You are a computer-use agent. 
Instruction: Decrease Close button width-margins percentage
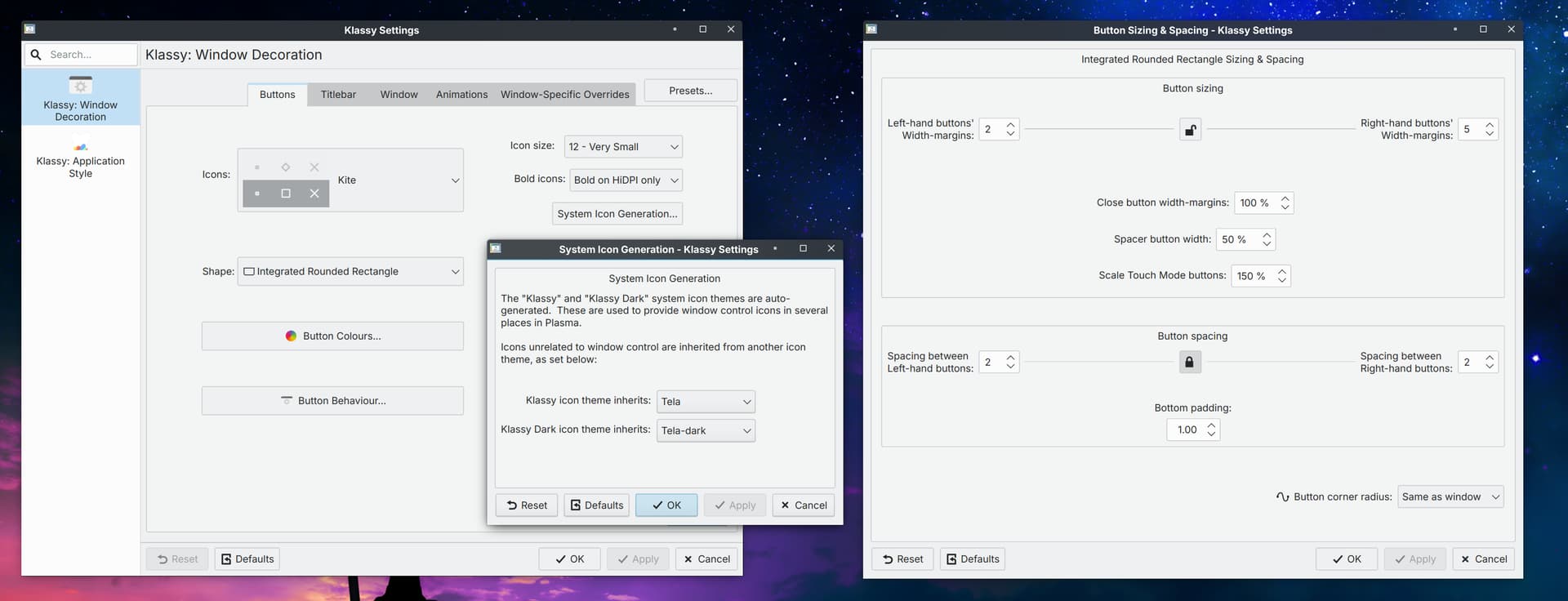click(x=1285, y=208)
